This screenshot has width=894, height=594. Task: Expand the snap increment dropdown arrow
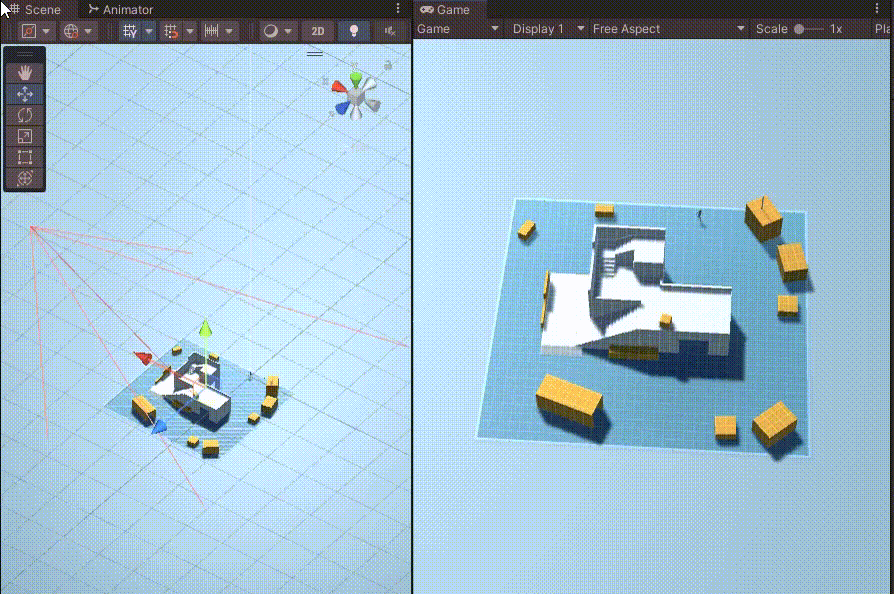point(229,31)
